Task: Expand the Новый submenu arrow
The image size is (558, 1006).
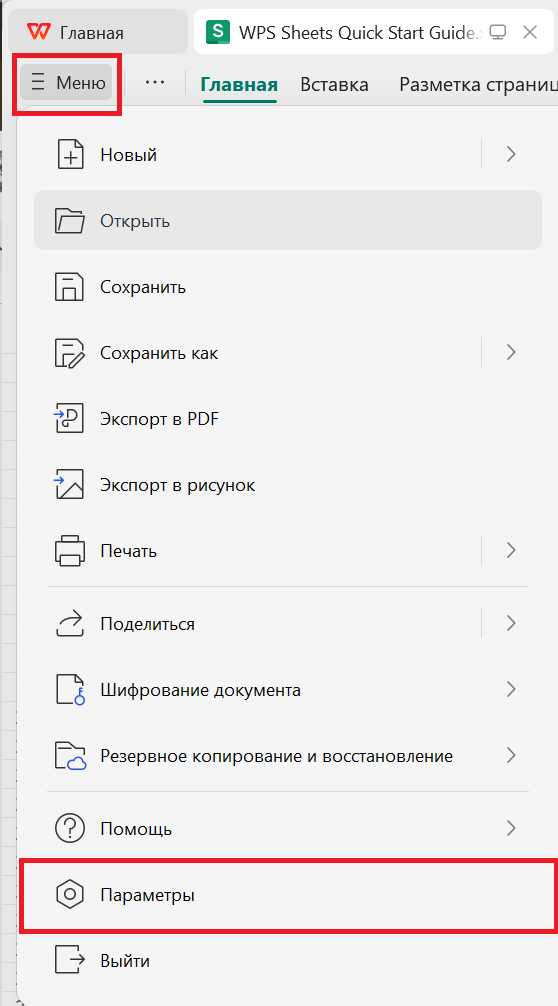Action: 511,154
